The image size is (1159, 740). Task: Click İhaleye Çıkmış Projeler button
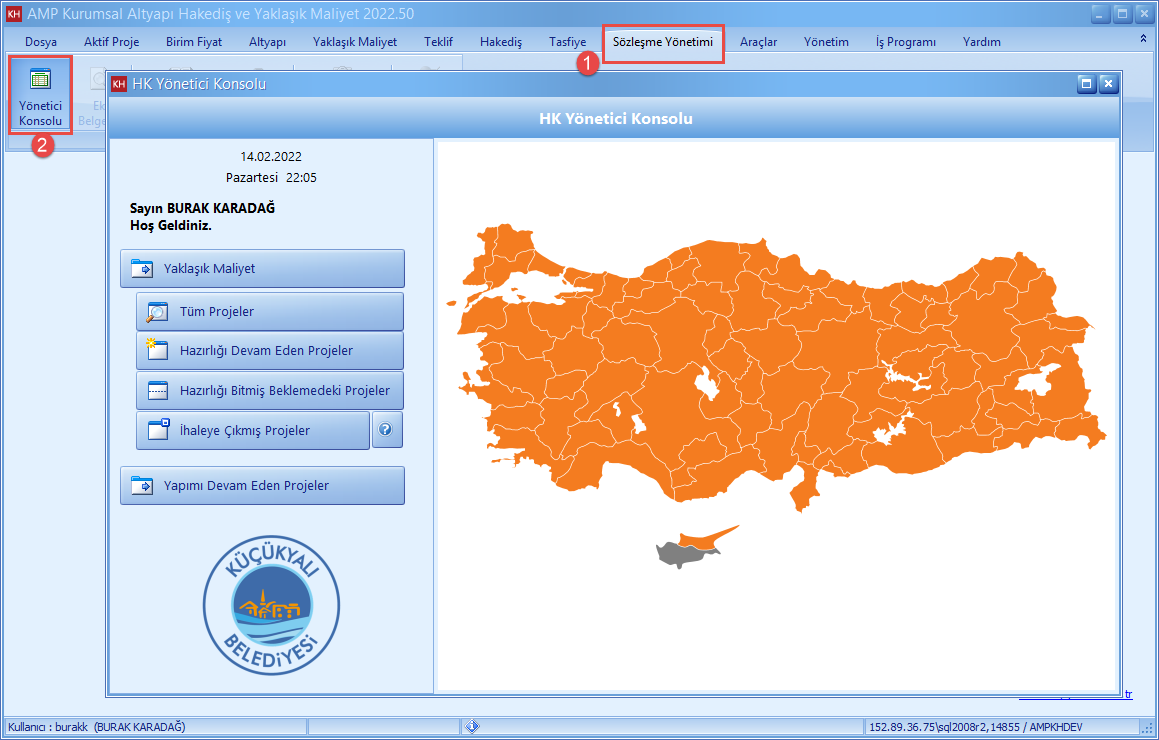click(x=253, y=431)
